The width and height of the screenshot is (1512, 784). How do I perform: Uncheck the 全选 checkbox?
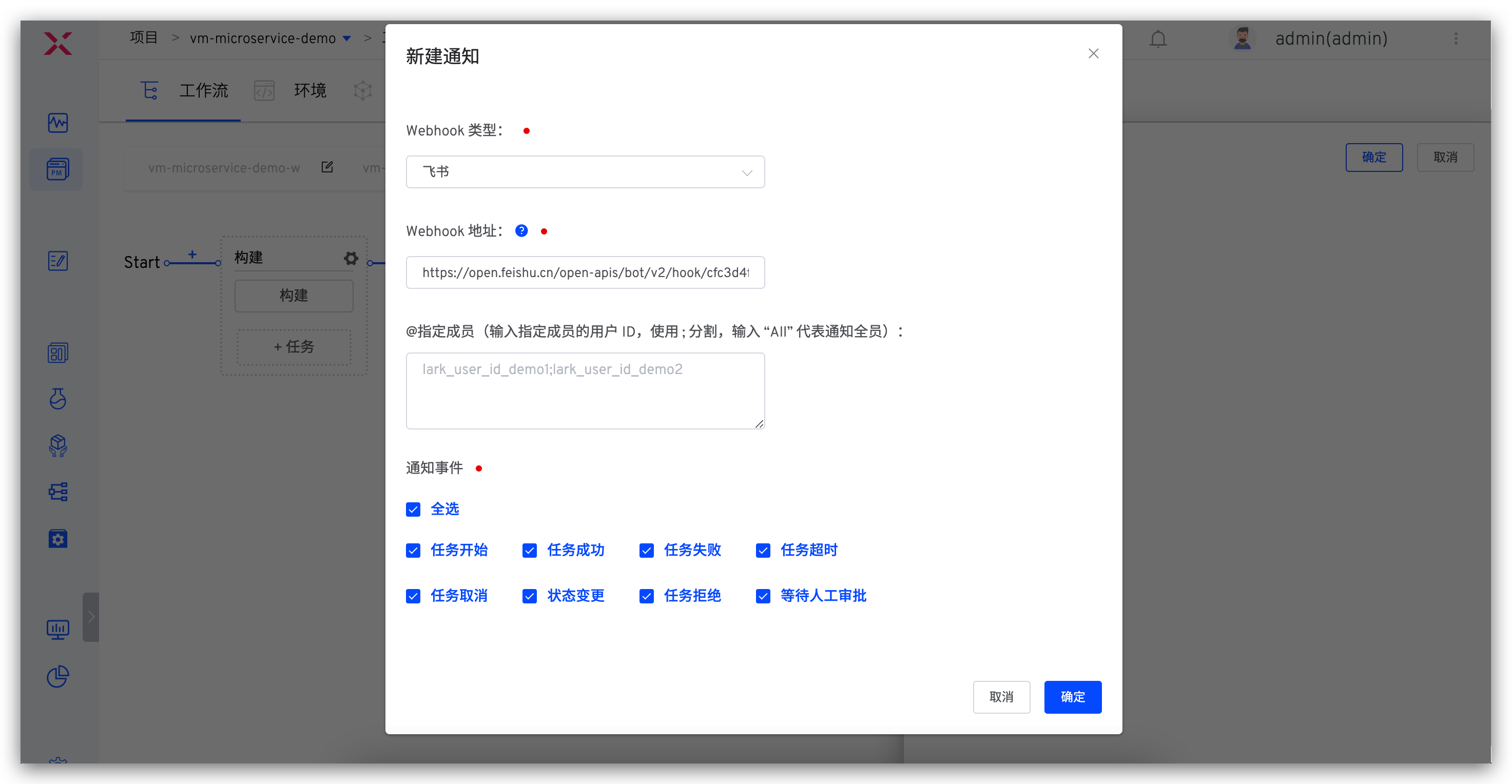(x=413, y=509)
